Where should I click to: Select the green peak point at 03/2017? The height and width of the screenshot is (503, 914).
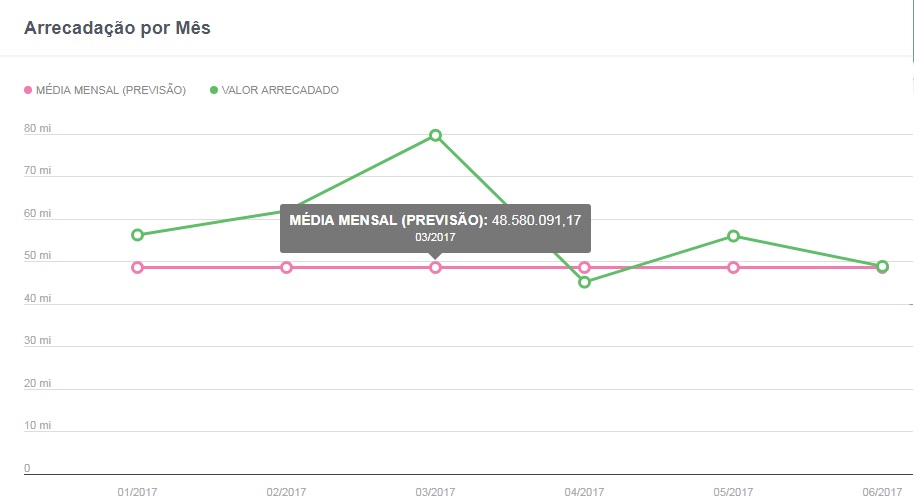435,135
